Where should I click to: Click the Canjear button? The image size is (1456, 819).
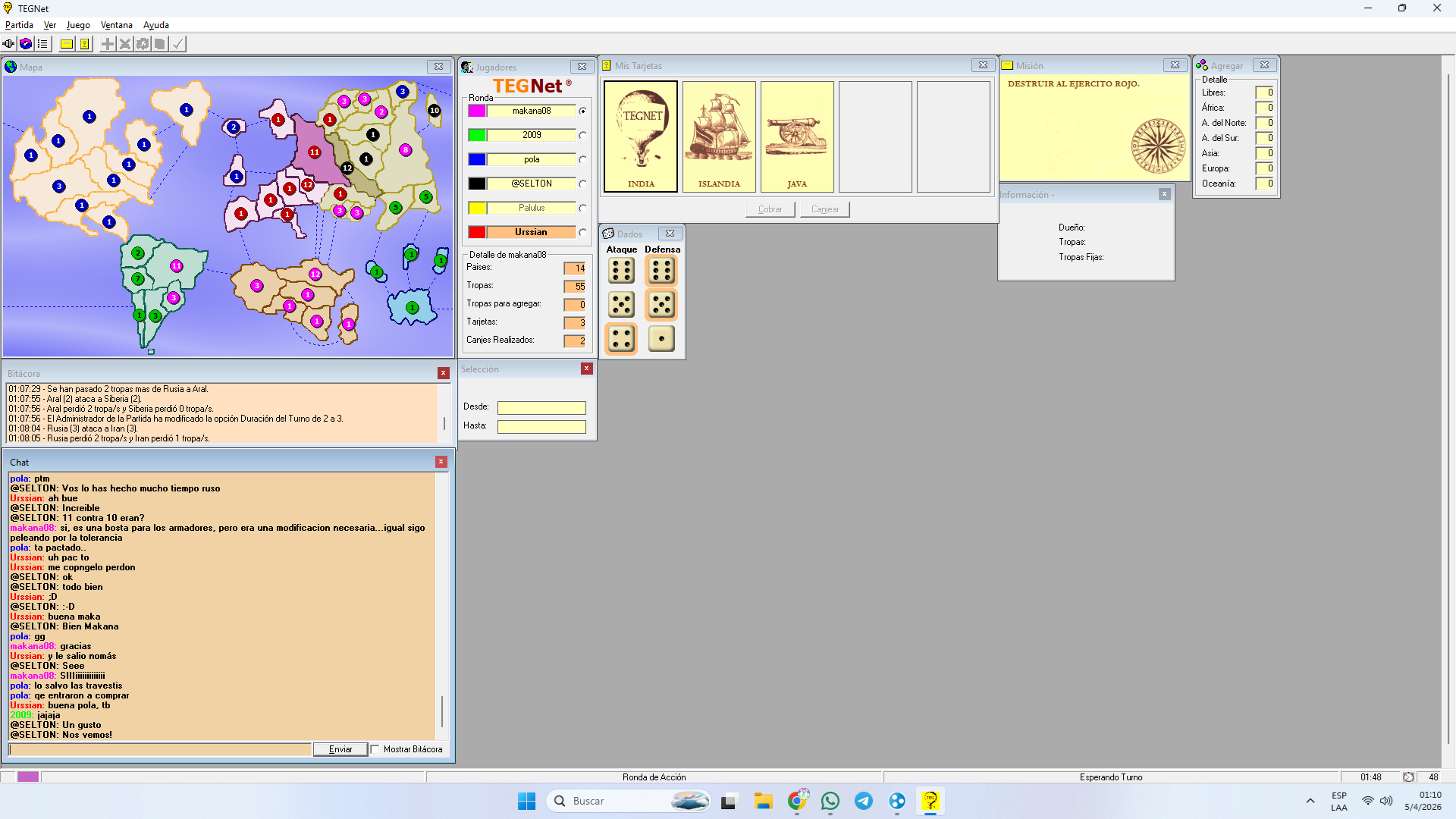(x=824, y=209)
